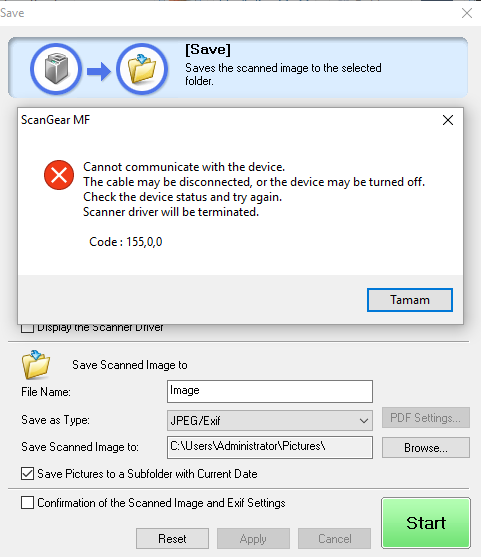481x557 pixels.
Task: Toggle Display the Scanner Driver checkbox
Action: 27,328
